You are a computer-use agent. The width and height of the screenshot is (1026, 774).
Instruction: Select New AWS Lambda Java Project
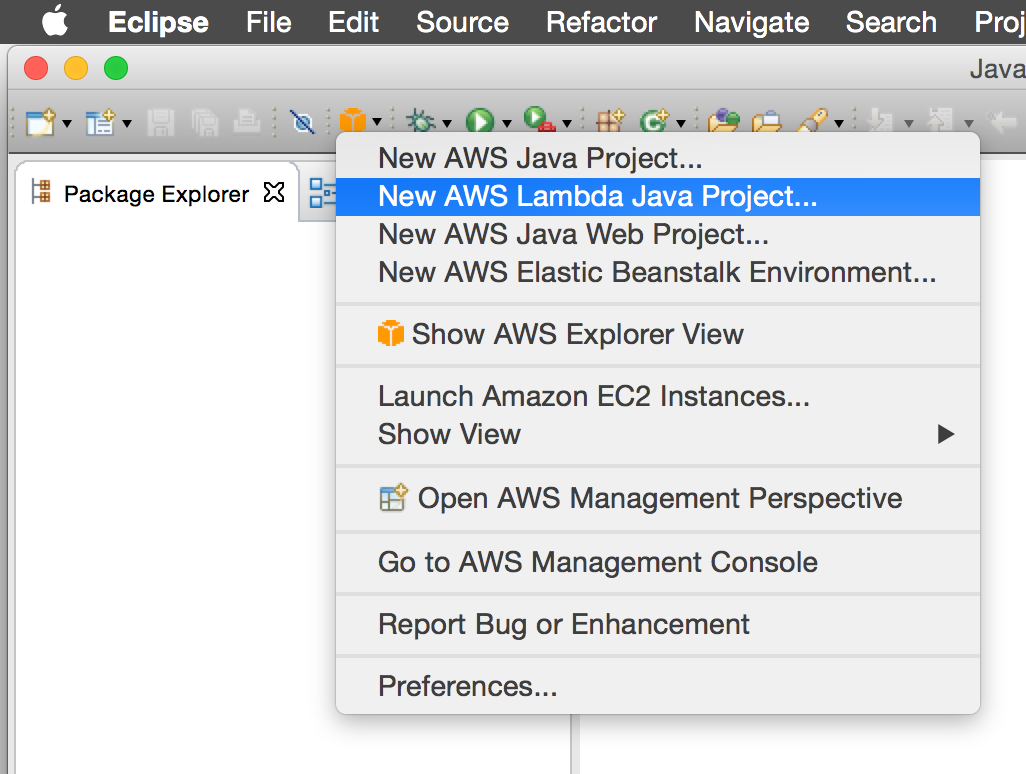point(597,196)
